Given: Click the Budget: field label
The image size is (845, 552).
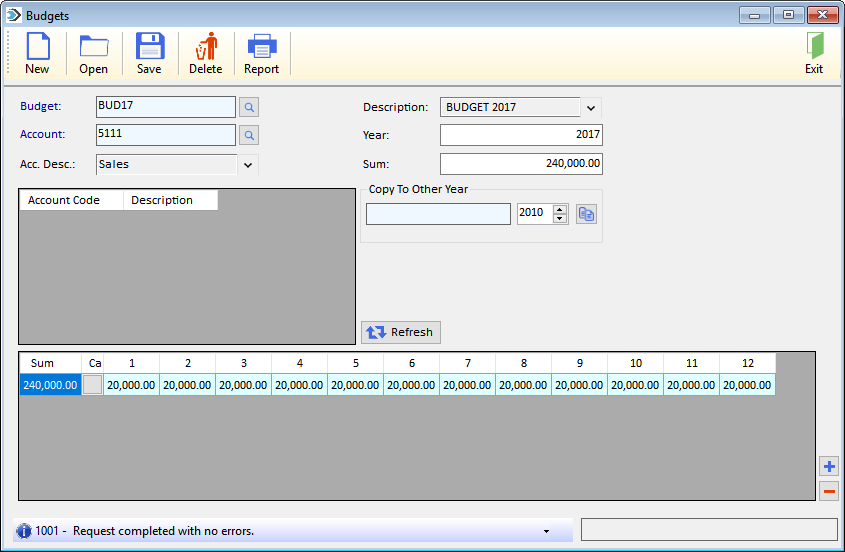Looking at the screenshot, I should (41, 106).
